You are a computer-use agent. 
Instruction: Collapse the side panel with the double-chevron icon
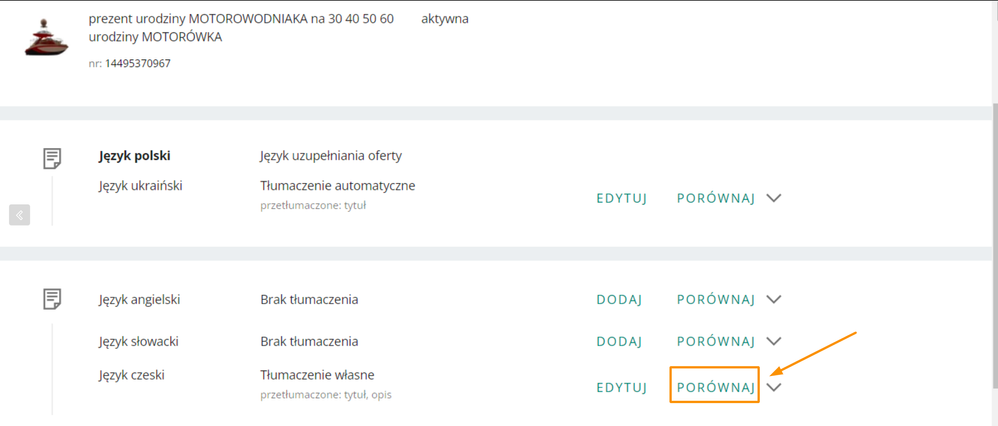point(20,215)
